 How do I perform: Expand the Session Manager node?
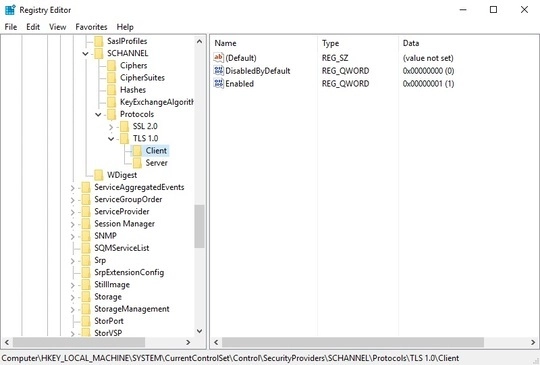point(73,225)
